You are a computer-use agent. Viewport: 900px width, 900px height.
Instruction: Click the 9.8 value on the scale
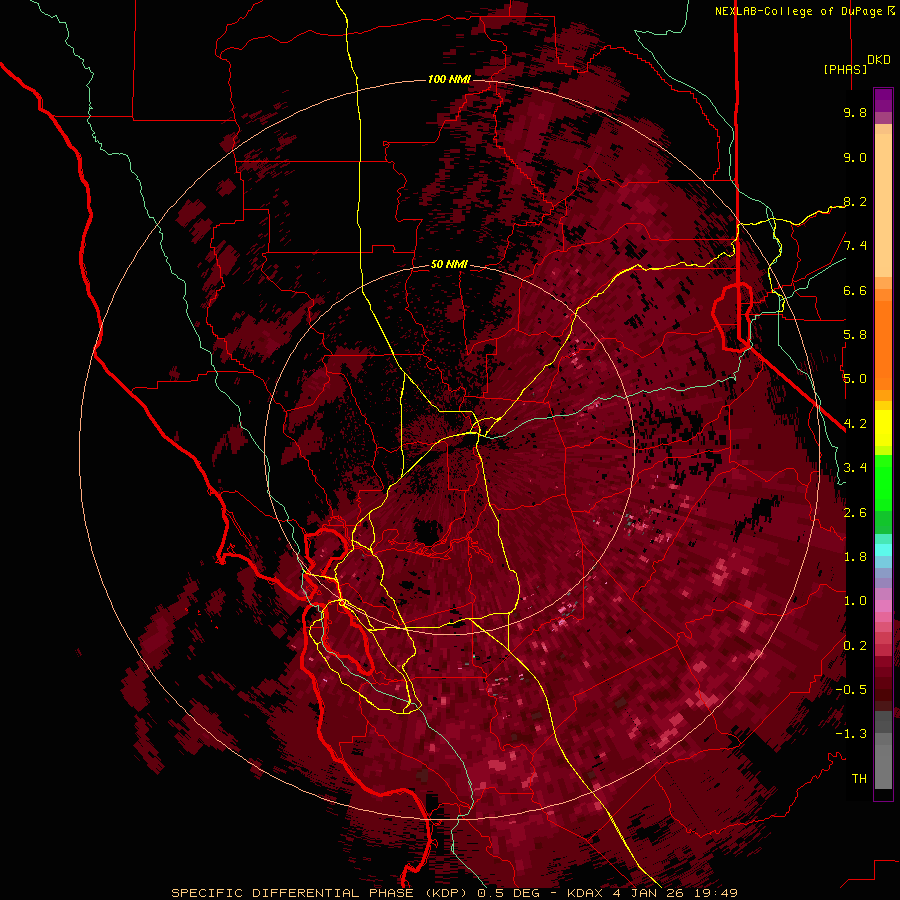pos(855,112)
